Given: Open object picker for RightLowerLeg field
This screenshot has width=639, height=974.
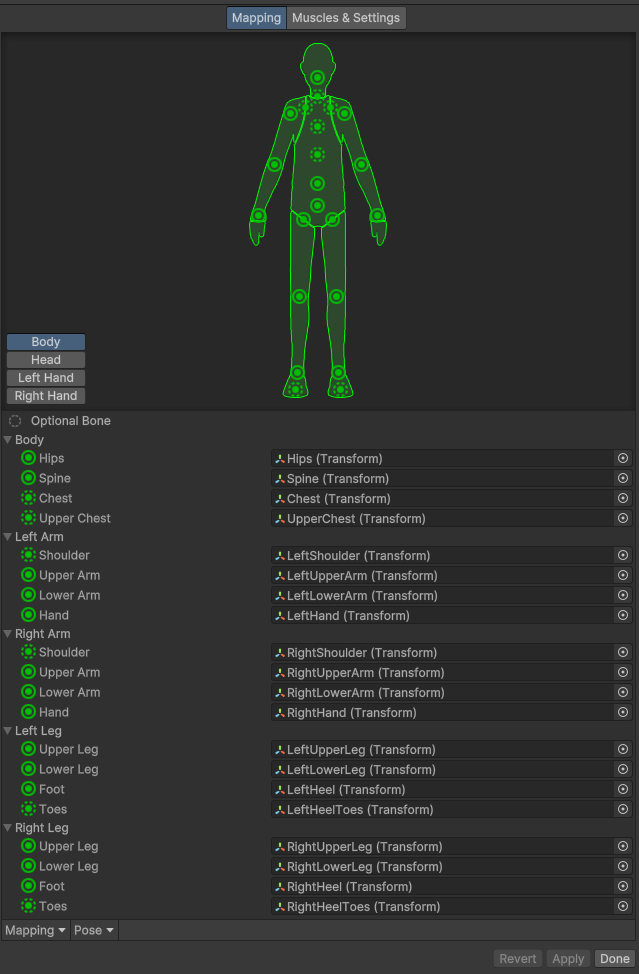Looking at the screenshot, I should [x=623, y=866].
